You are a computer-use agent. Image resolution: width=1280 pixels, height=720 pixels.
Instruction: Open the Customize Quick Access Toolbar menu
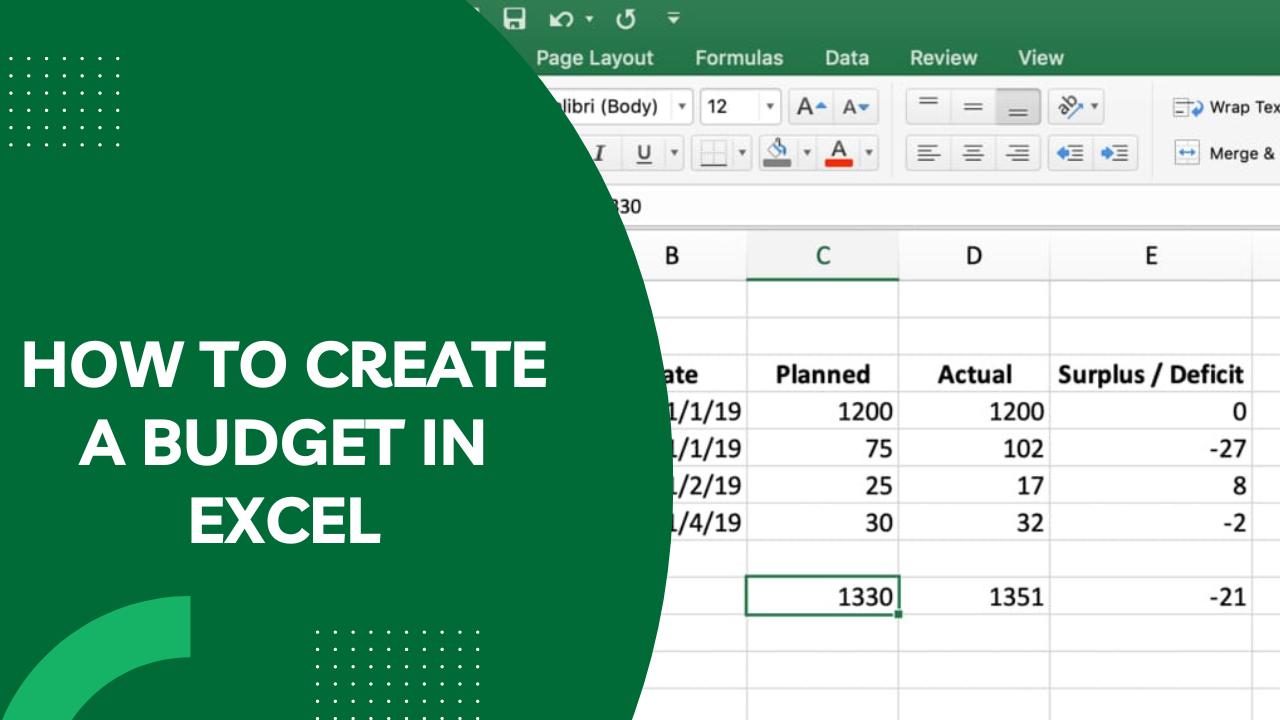click(x=673, y=18)
